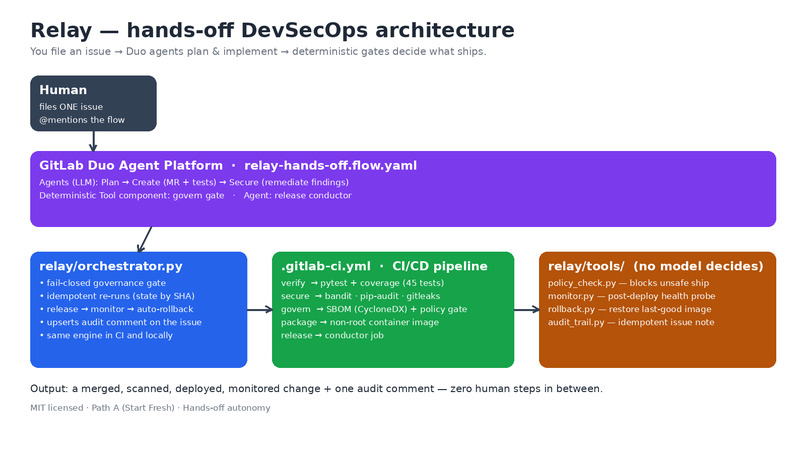
Task: Click 'release → conductor job' line
Action: [x=332, y=335]
